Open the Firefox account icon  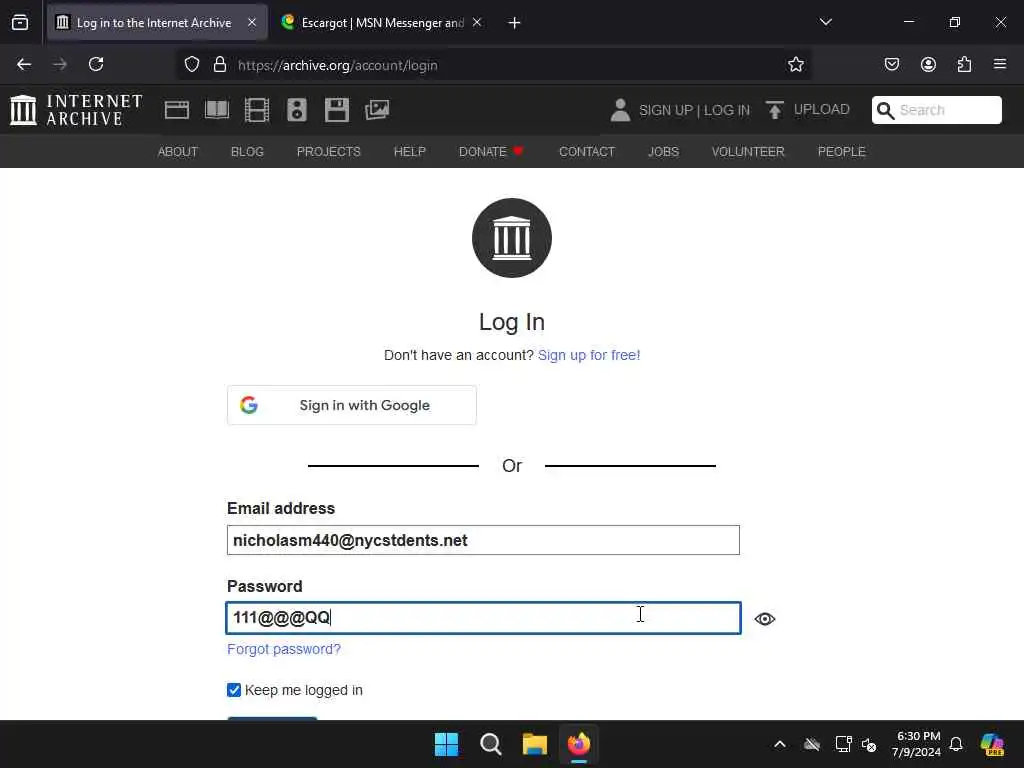click(x=928, y=65)
